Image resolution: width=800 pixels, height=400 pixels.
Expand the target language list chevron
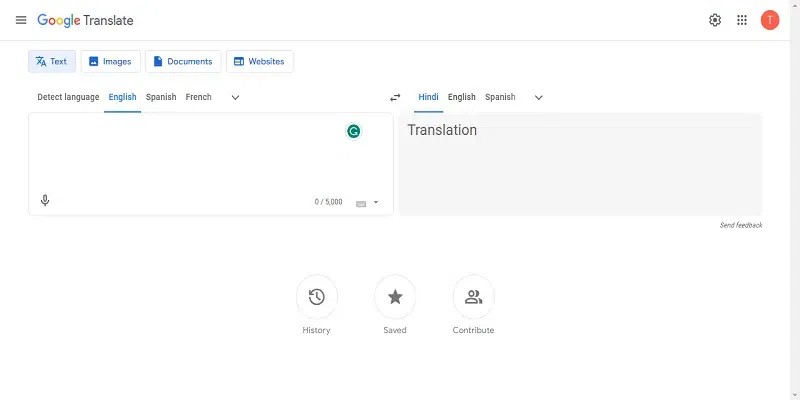(538, 97)
